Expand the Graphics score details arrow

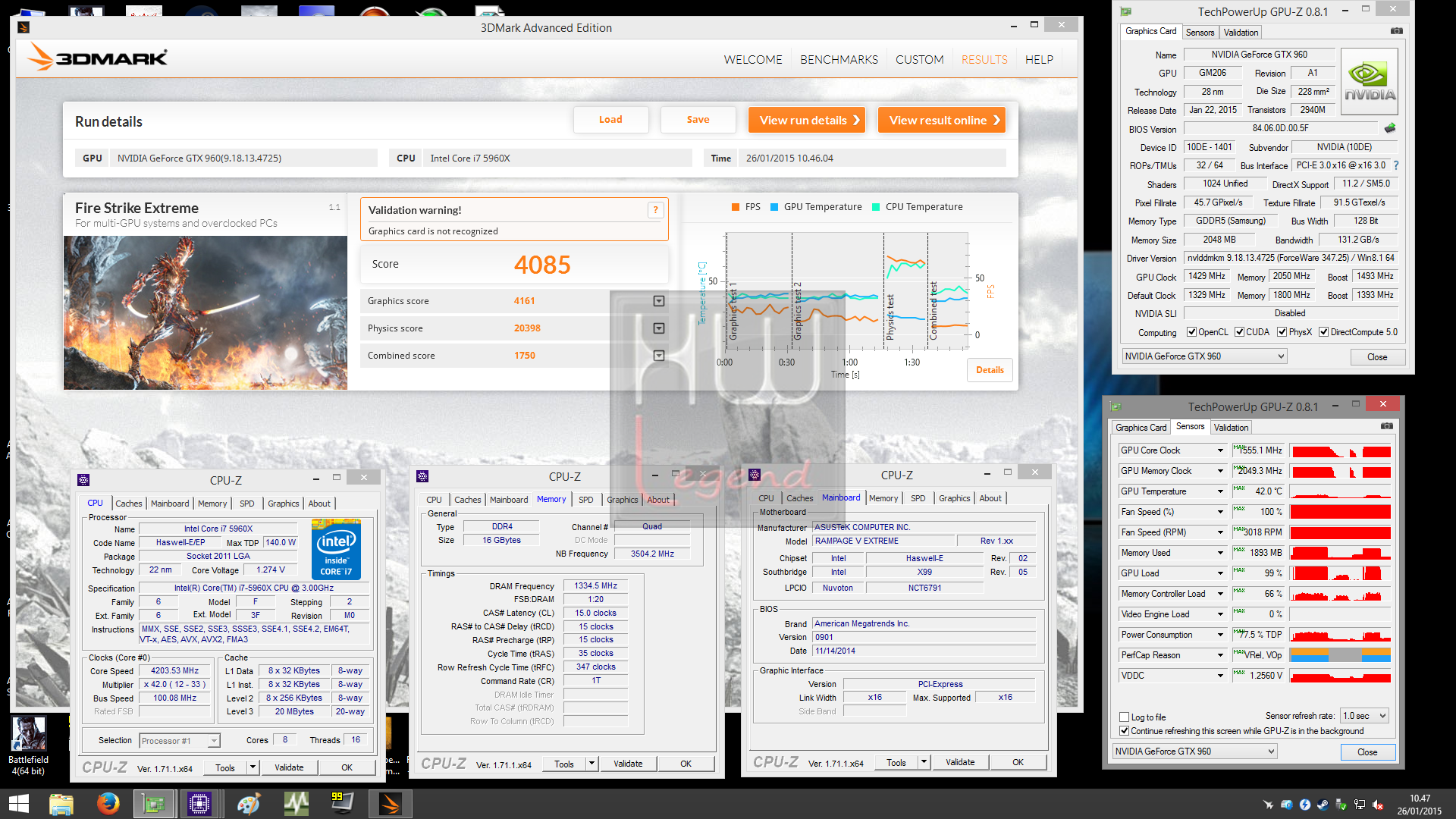[659, 301]
